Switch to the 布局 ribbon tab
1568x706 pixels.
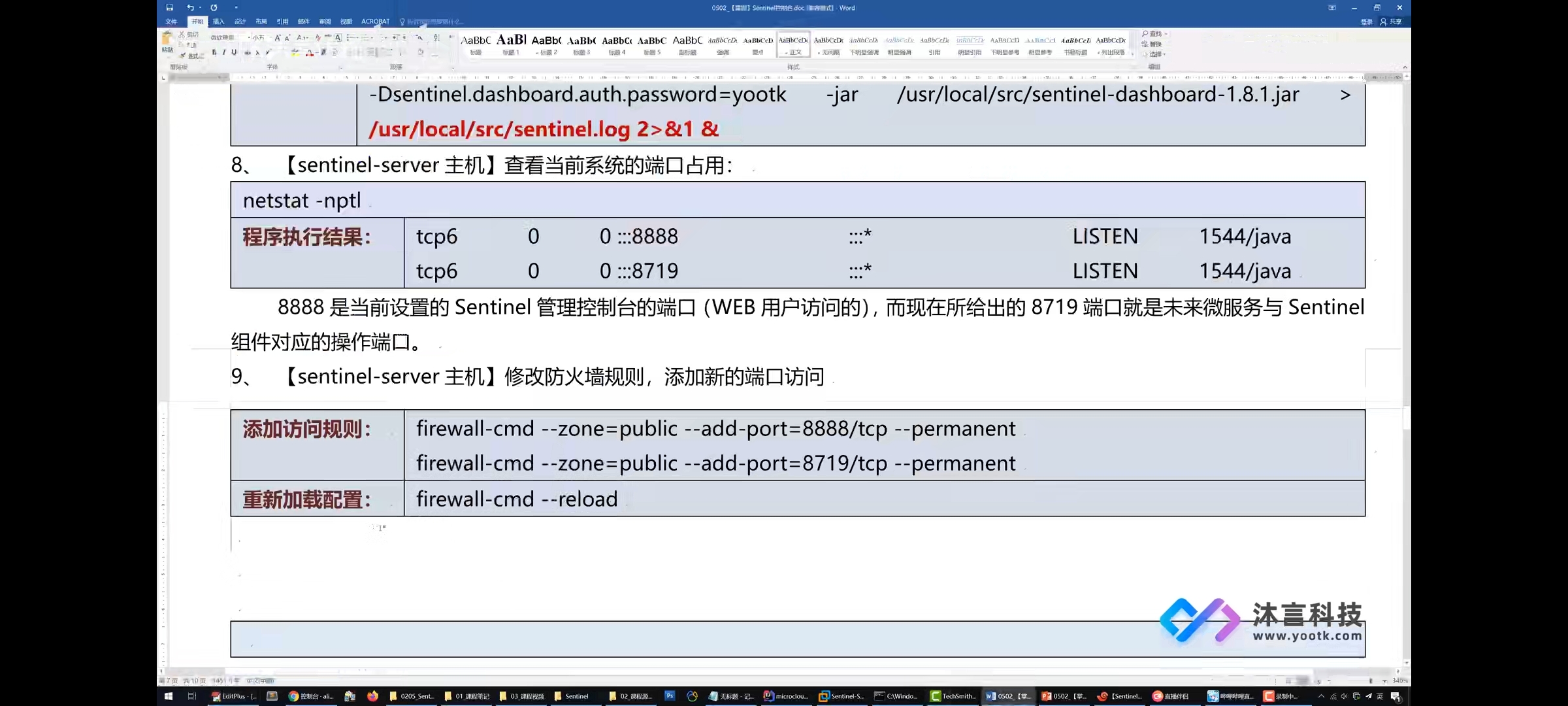[x=261, y=22]
